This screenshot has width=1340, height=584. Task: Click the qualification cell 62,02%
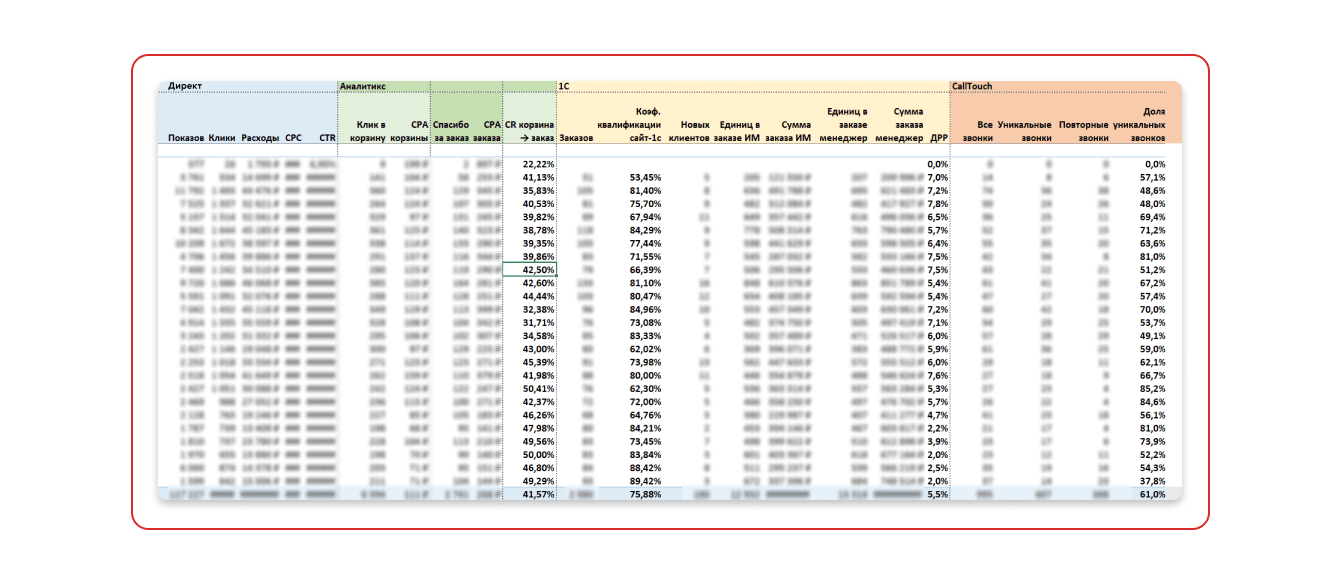coord(645,349)
